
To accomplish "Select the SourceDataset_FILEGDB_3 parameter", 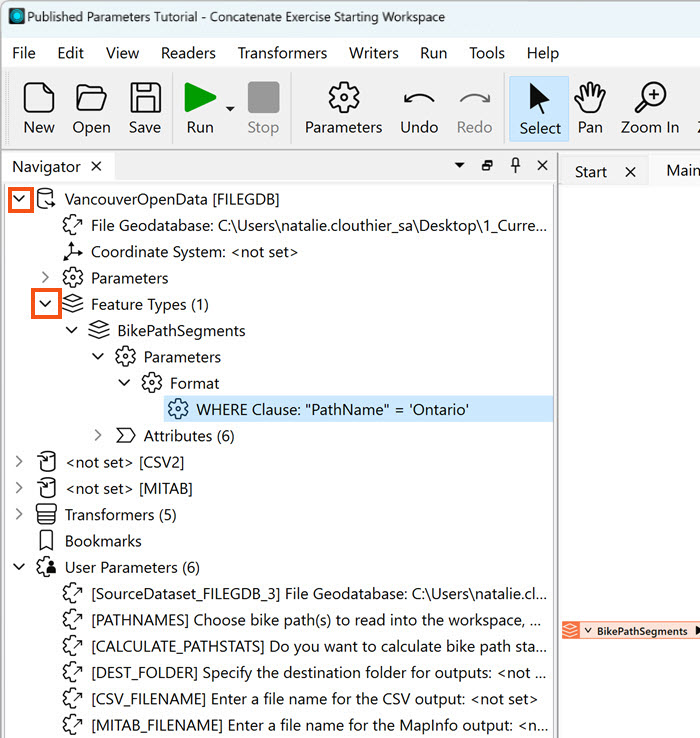I will tap(305, 594).
